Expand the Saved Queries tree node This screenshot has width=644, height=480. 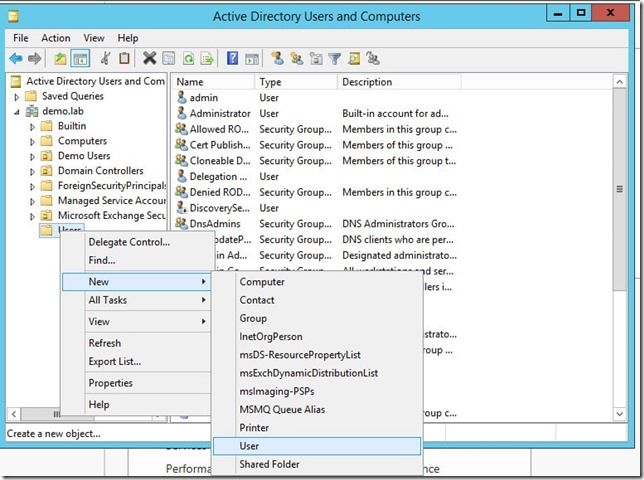[16, 97]
